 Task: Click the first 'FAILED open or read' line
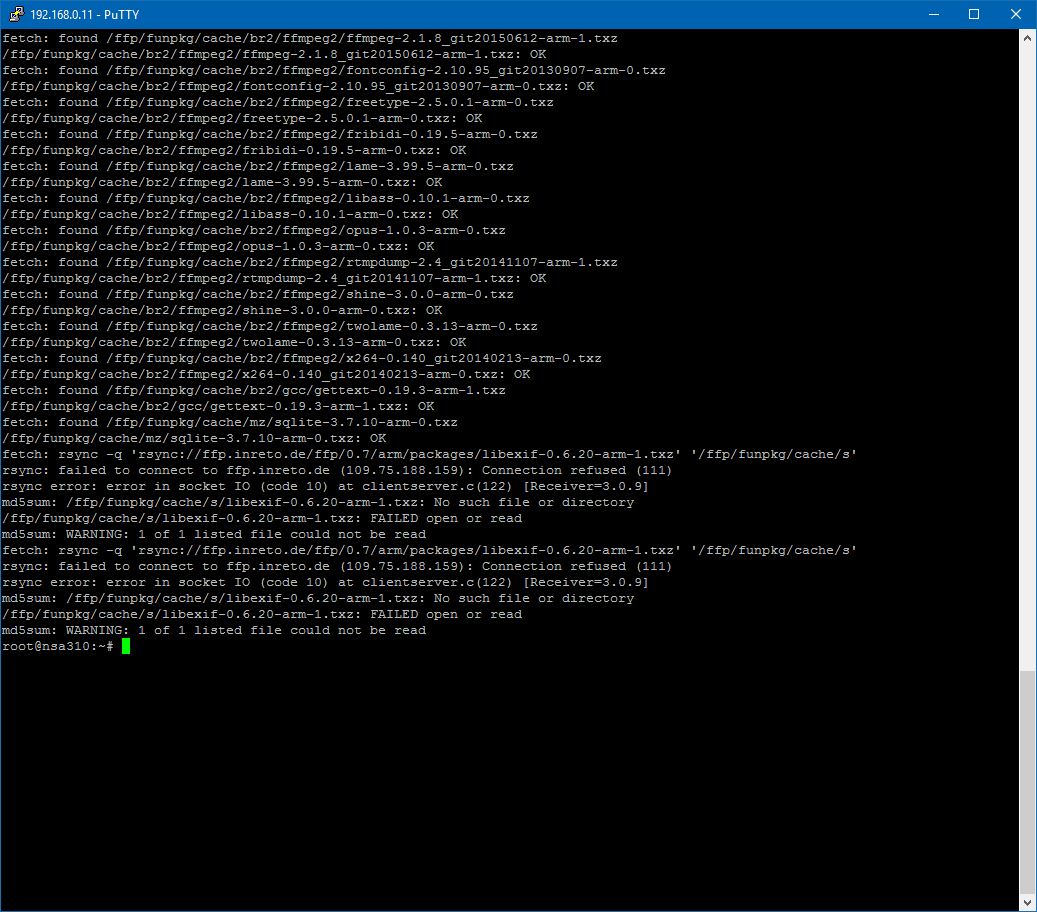(x=262, y=518)
